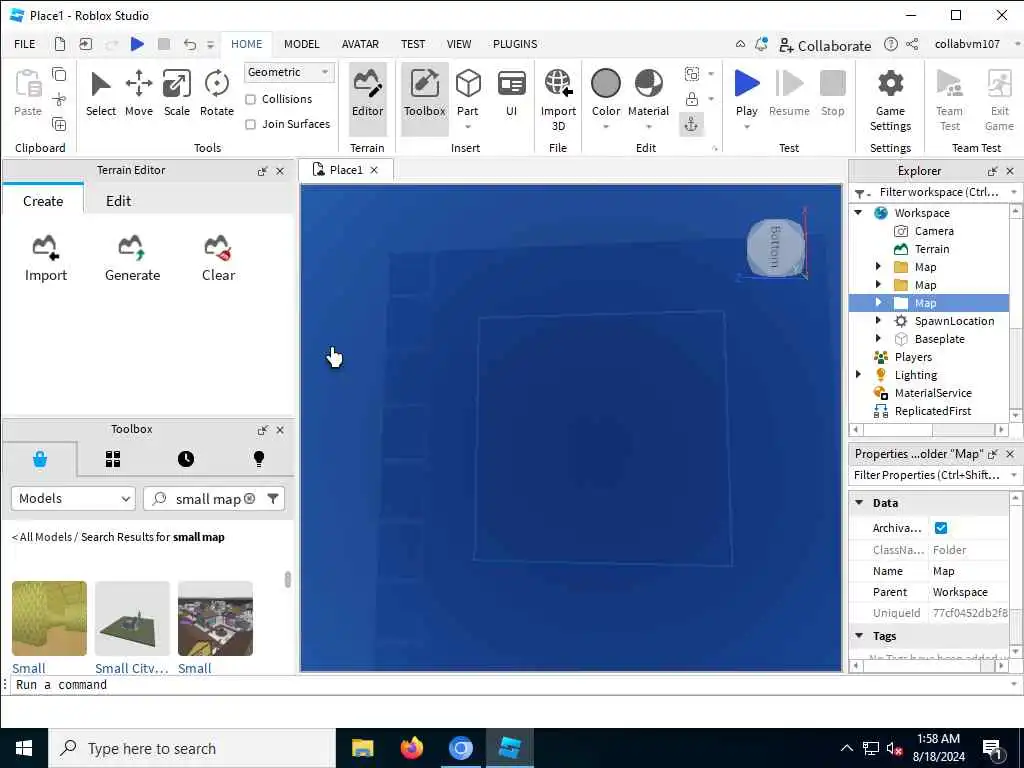Open Windows Start menu
Screen dimensions: 1024x768
pos(24,748)
